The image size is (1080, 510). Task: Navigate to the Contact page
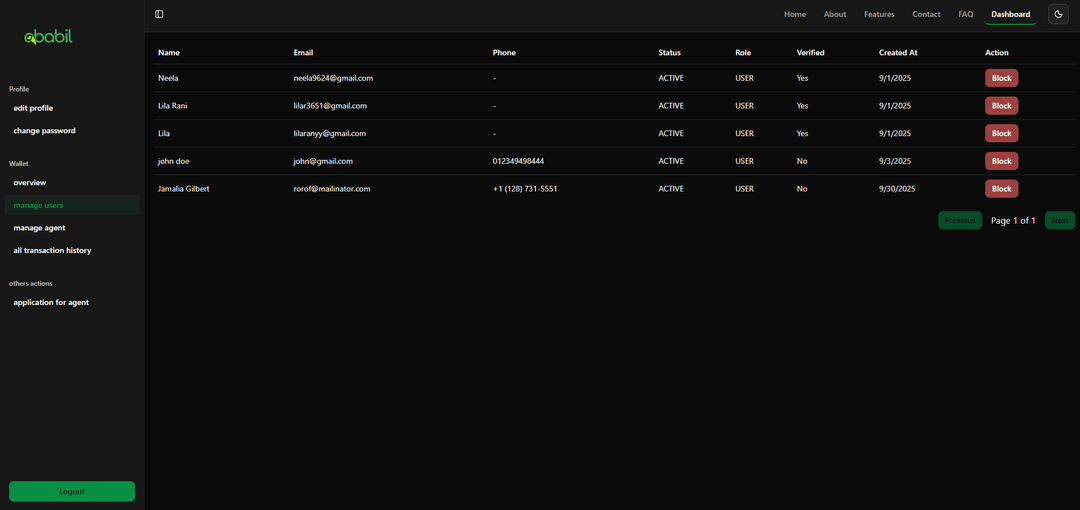(x=926, y=14)
